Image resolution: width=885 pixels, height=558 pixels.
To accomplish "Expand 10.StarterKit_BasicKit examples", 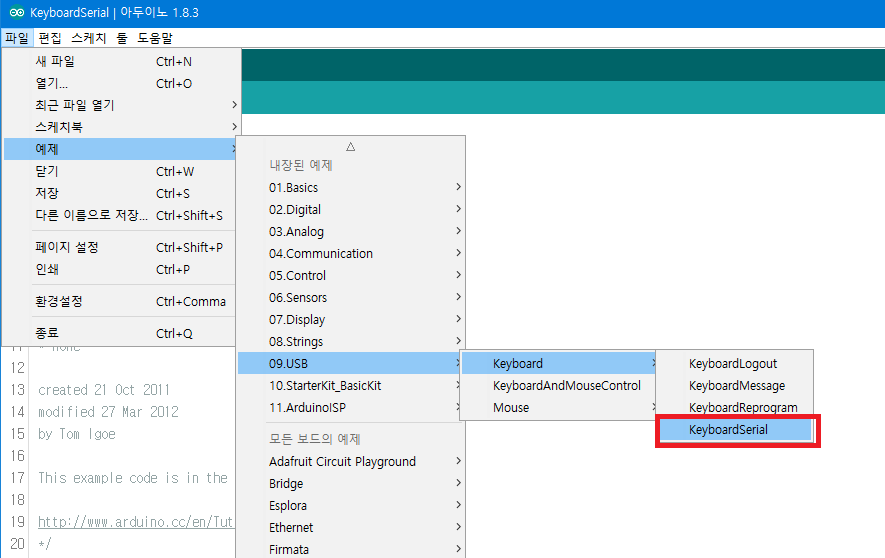I will pos(351,385).
